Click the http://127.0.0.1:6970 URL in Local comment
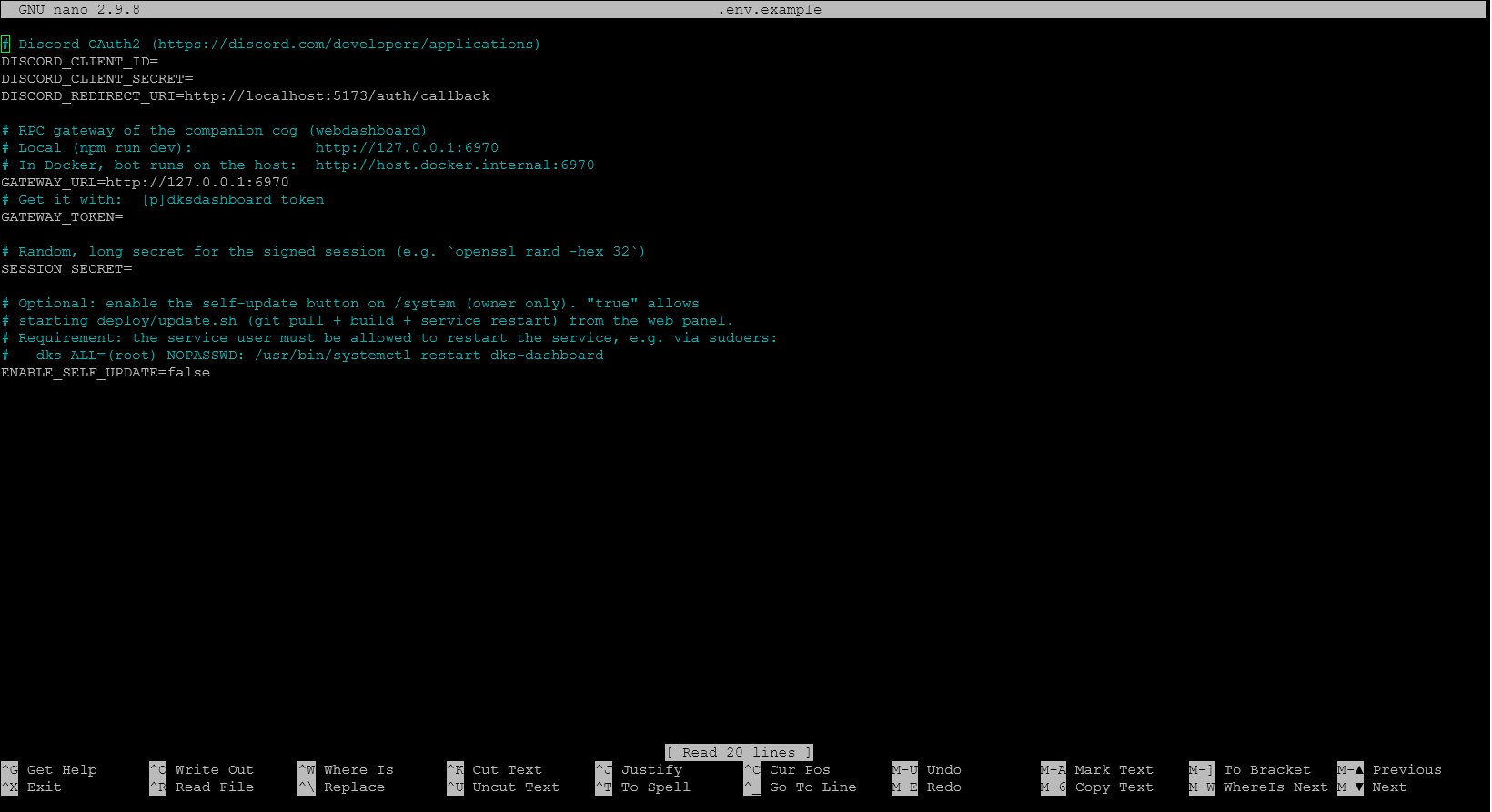The height and width of the screenshot is (812, 1492). pos(407,148)
